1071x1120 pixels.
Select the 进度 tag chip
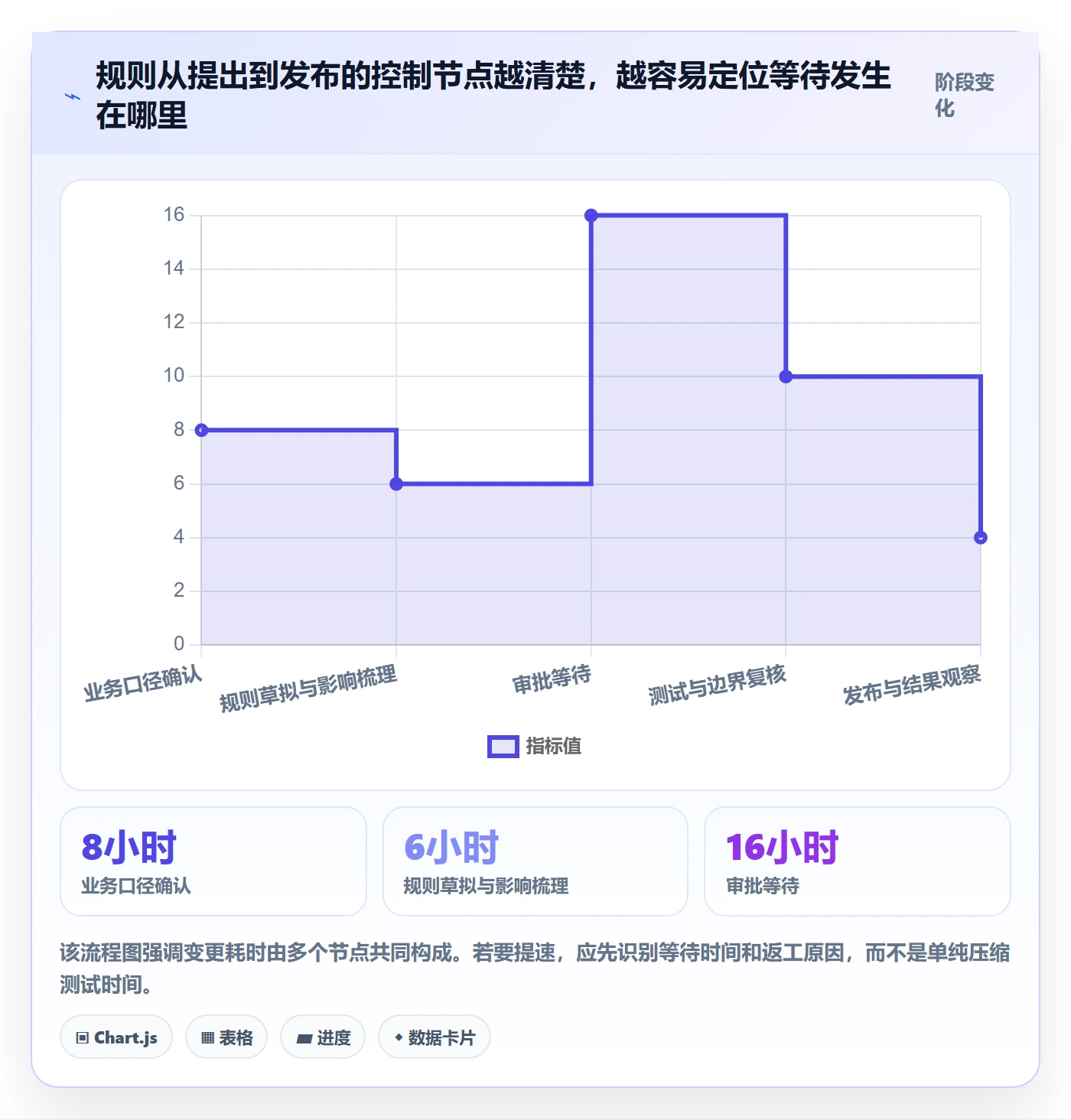pyautogui.click(x=323, y=1037)
